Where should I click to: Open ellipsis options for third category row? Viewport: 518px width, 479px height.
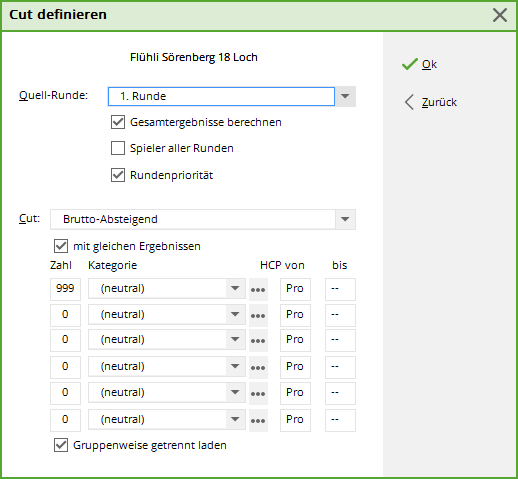coord(258,340)
